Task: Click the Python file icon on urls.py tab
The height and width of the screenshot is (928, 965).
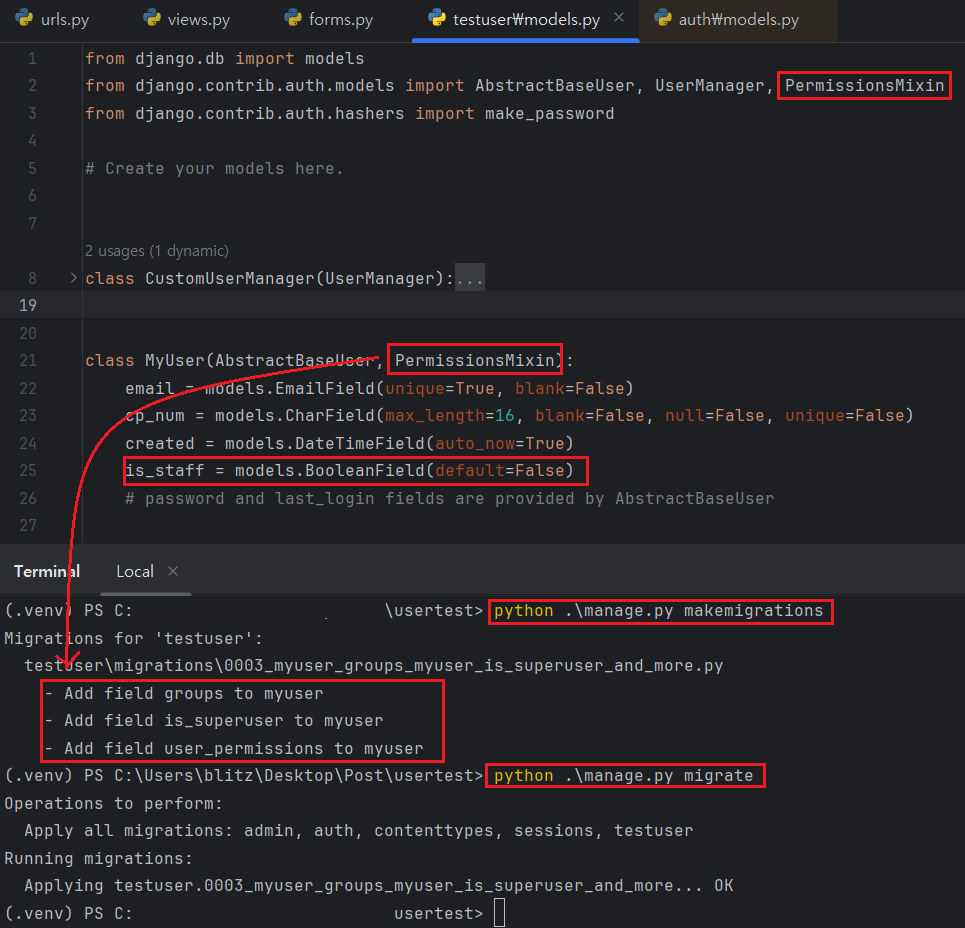Action: point(22,19)
